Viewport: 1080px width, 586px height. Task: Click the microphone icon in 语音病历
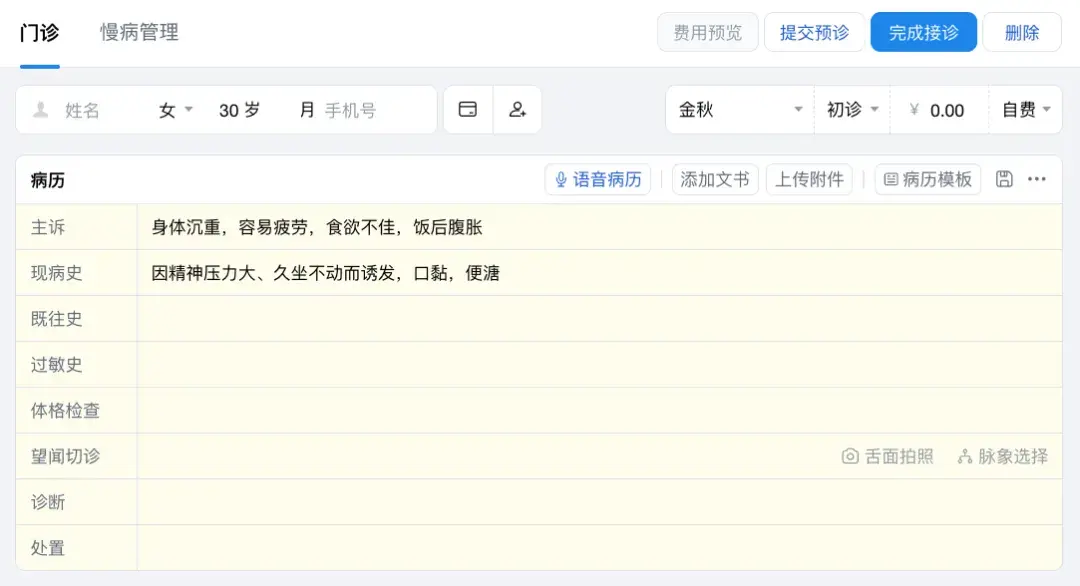[x=561, y=180]
